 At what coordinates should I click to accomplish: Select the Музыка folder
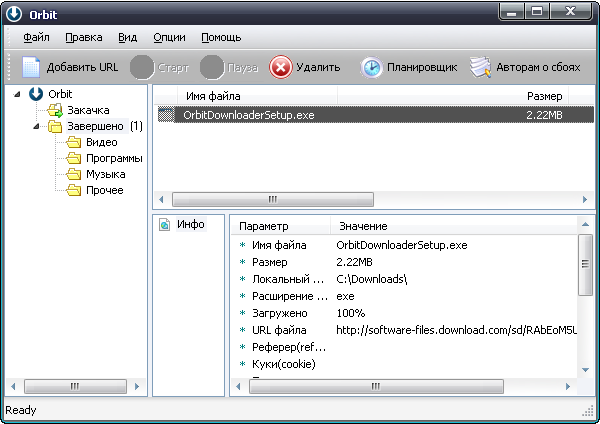click(106, 174)
